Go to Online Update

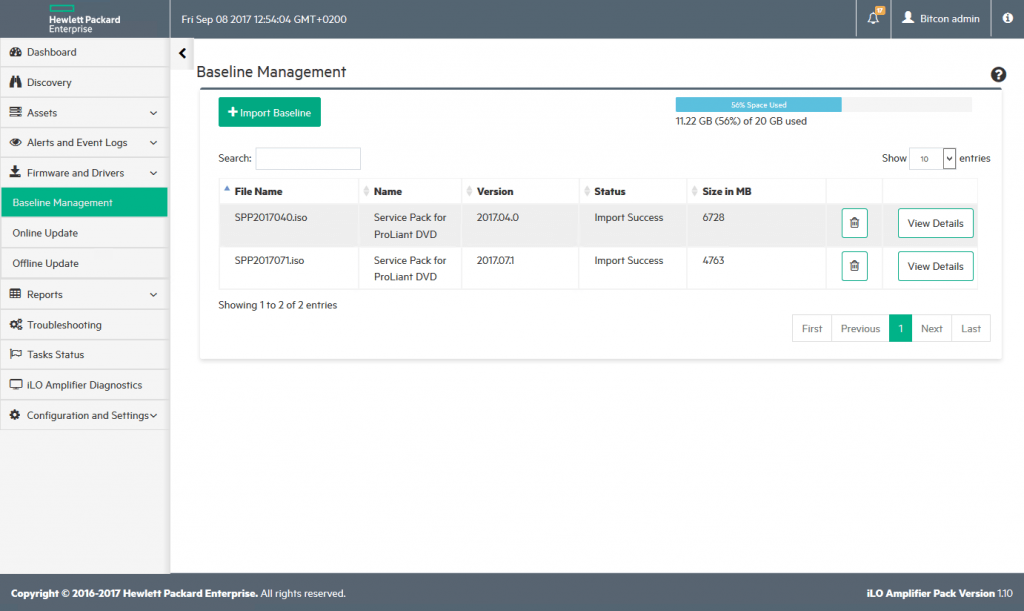84,233
